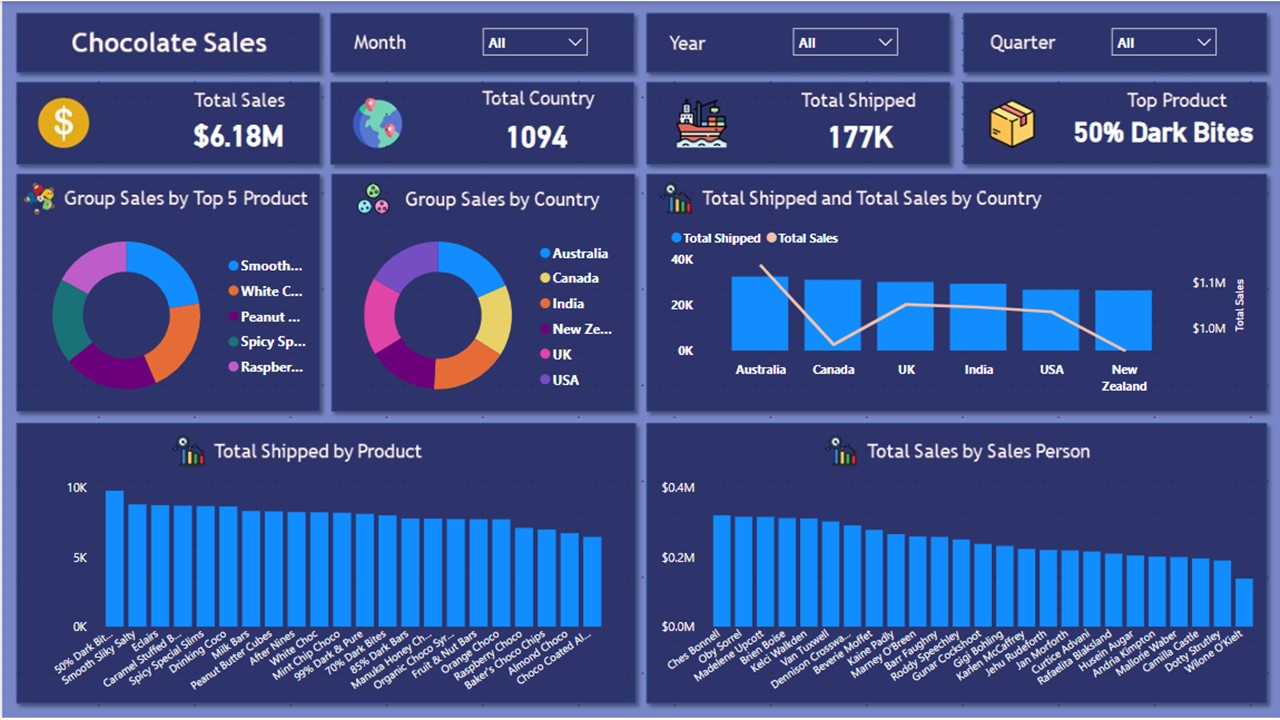Toggle Total Shipped legend item

[x=716, y=238]
